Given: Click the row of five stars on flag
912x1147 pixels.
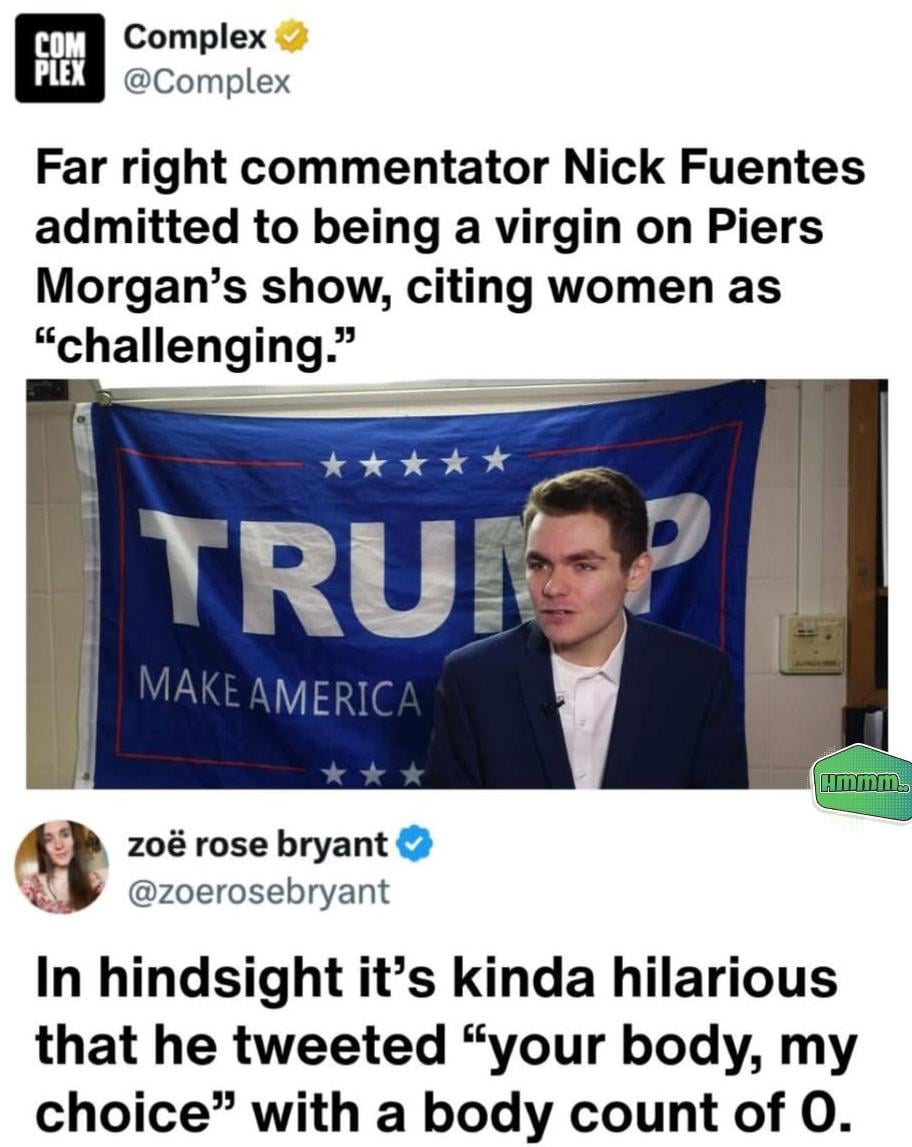Looking at the screenshot, I should [x=415, y=461].
